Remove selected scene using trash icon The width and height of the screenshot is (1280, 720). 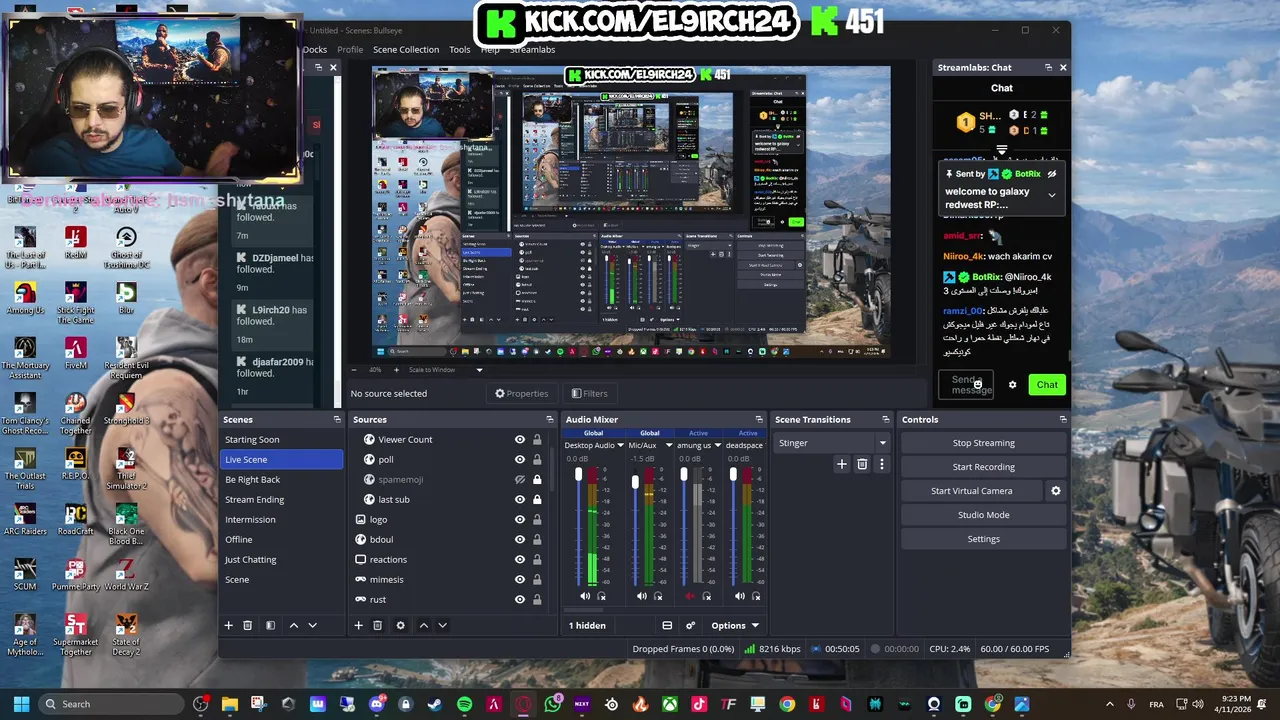coord(248,625)
